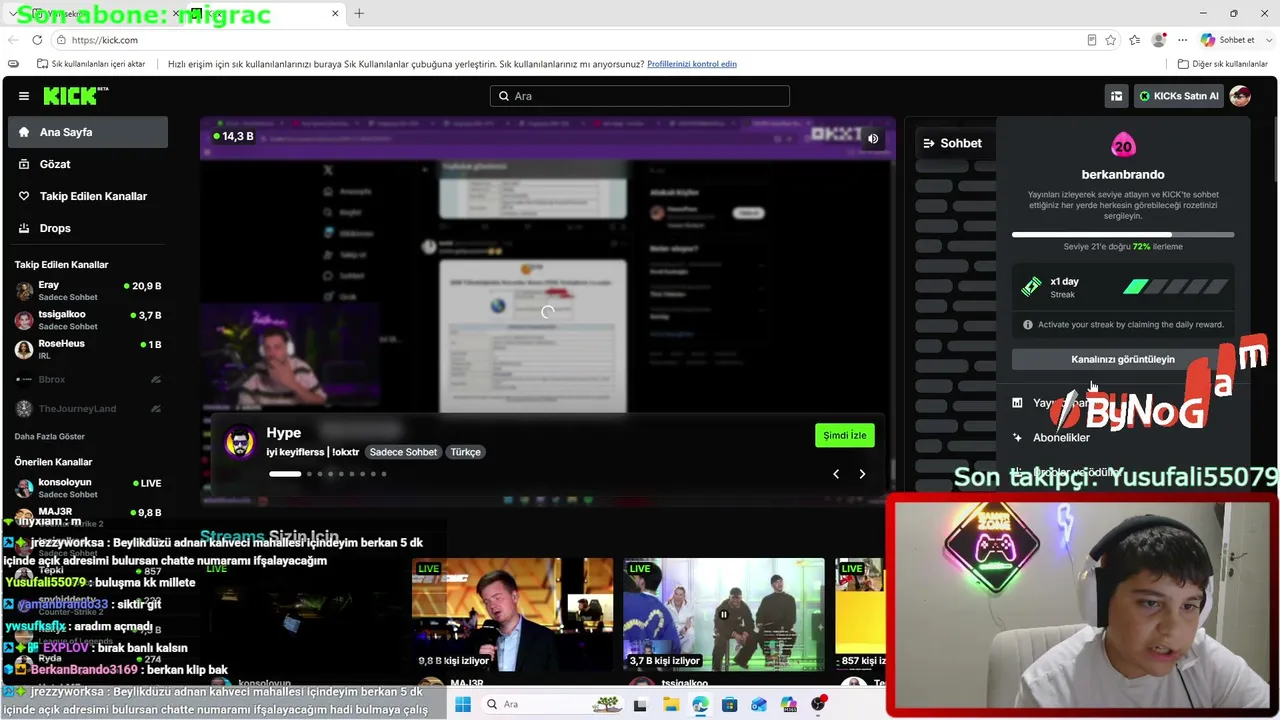Viewport: 1280px width, 720px height.
Task: Click the Şimdi İzle button
Action: point(845,435)
